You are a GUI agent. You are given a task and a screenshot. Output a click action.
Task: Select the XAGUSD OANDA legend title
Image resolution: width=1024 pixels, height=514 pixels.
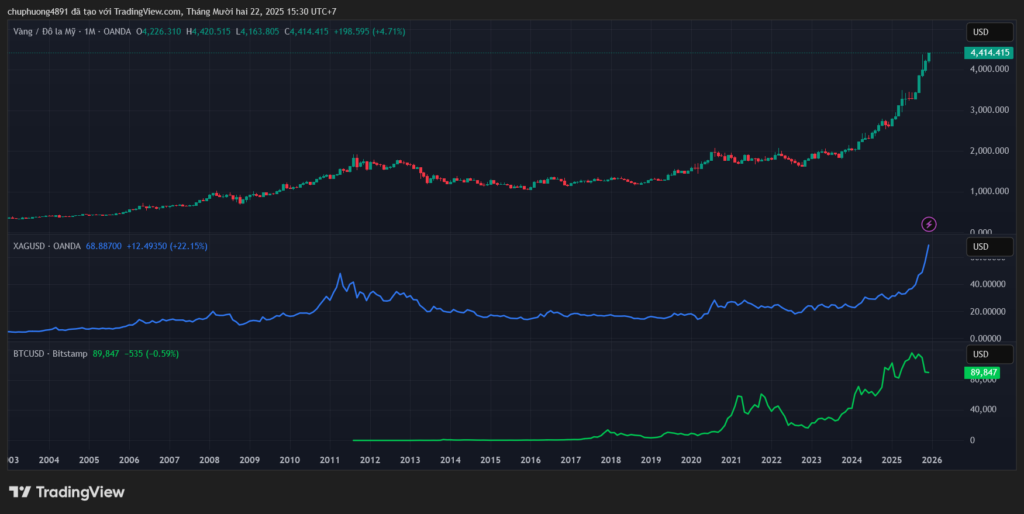(x=47, y=246)
